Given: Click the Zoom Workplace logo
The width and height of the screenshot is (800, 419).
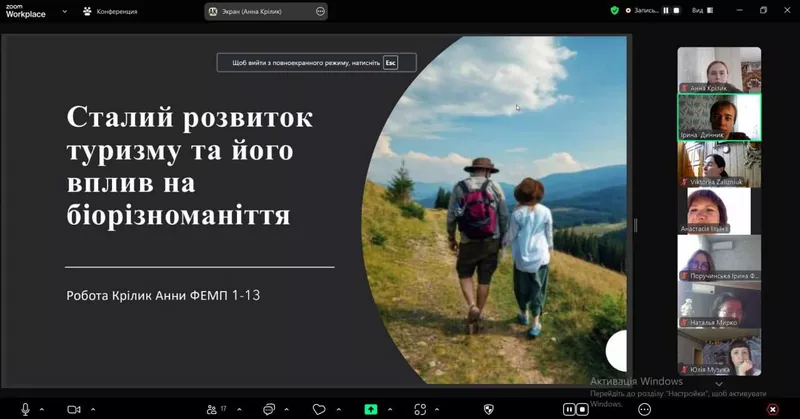Looking at the screenshot, I should point(26,11).
